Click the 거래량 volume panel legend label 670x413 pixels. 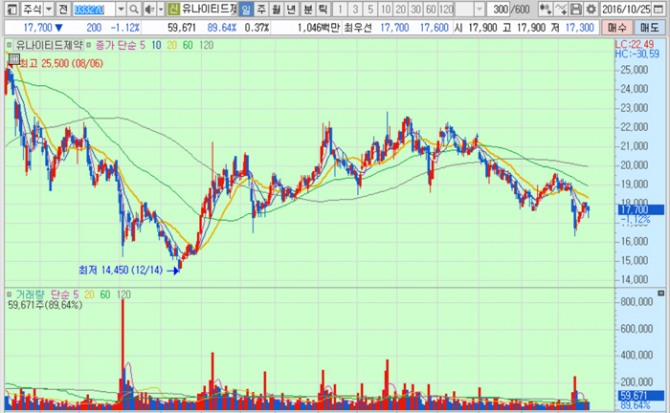pos(30,295)
